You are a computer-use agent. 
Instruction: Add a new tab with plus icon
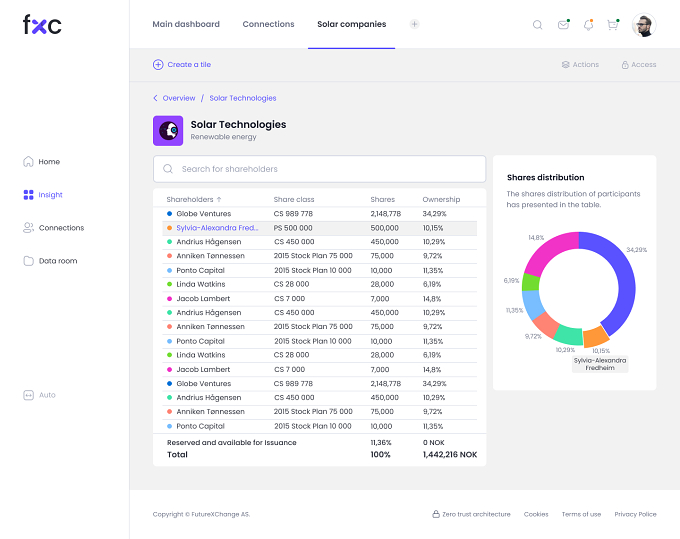click(x=415, y=24)
